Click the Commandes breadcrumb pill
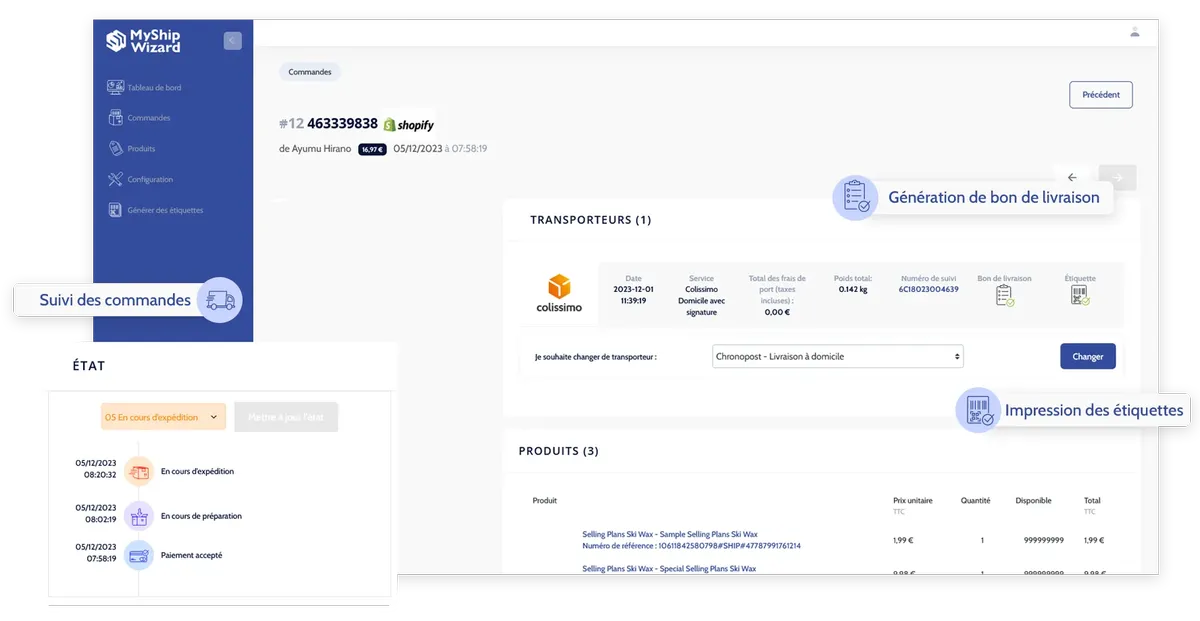This screenshot has width=1200, height=621. pos(310,72)
